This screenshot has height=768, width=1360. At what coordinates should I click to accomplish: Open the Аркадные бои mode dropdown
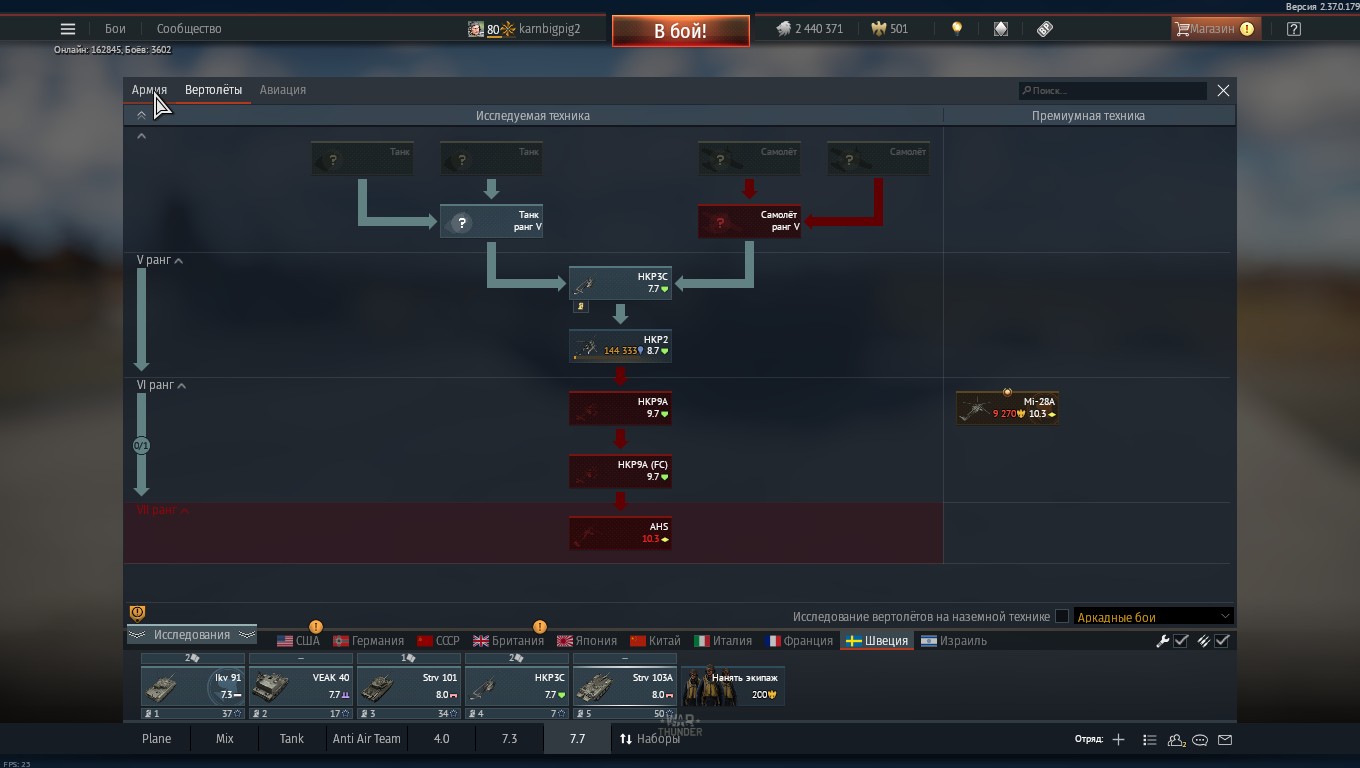1153,616
